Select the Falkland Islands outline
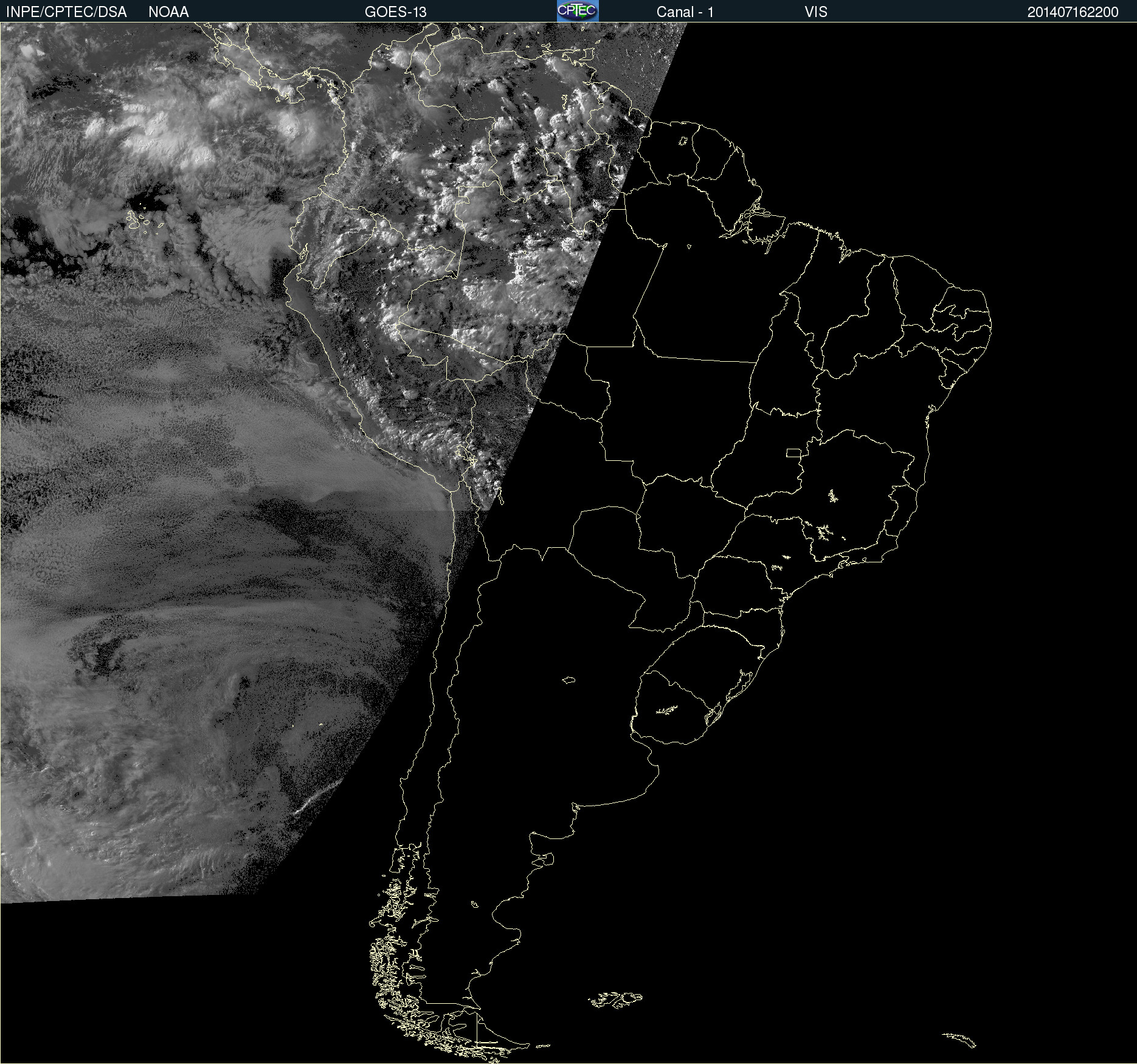The width and height of the screenshot is (1137, 1064). 615,1000
